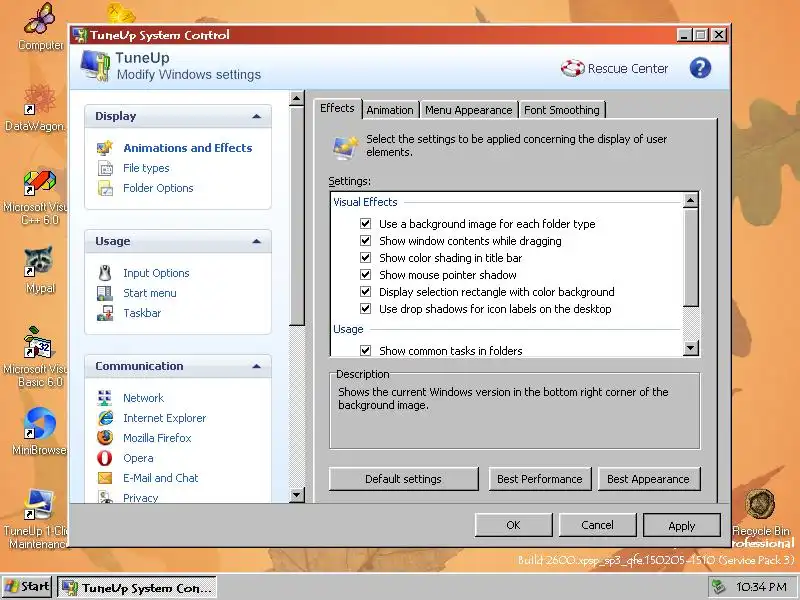Screen dimensions: 800x600
Task: Click the TuneUp title bar icon
Action: pyautogui.click(x=80, y=35)
